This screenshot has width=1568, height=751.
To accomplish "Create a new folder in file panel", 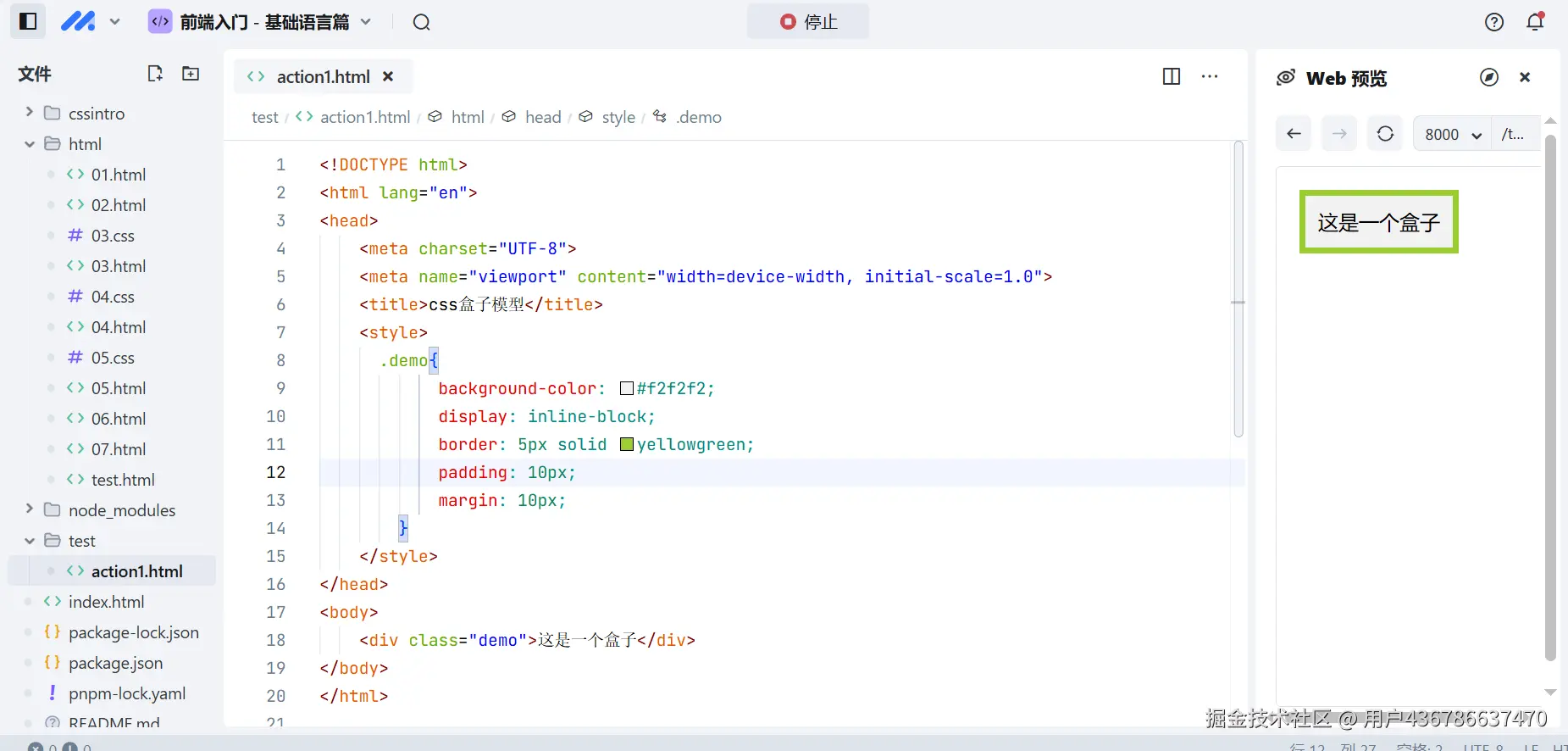I will pos(191,74).
